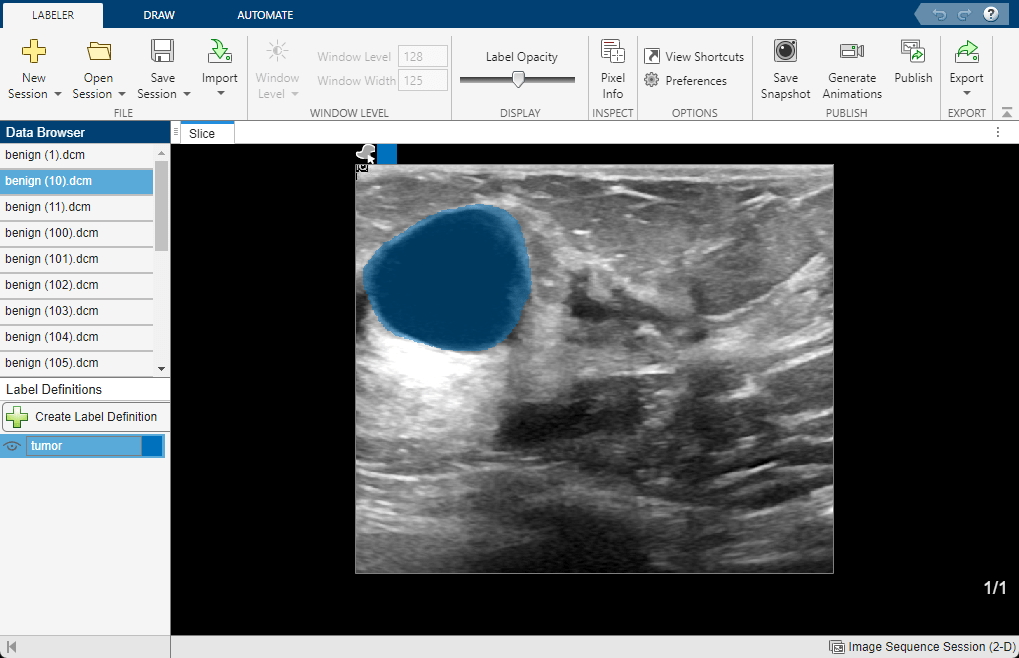Click the Open Session folder icon
Viewport: 1019px width, 658px height.
(x=98, y=52)
